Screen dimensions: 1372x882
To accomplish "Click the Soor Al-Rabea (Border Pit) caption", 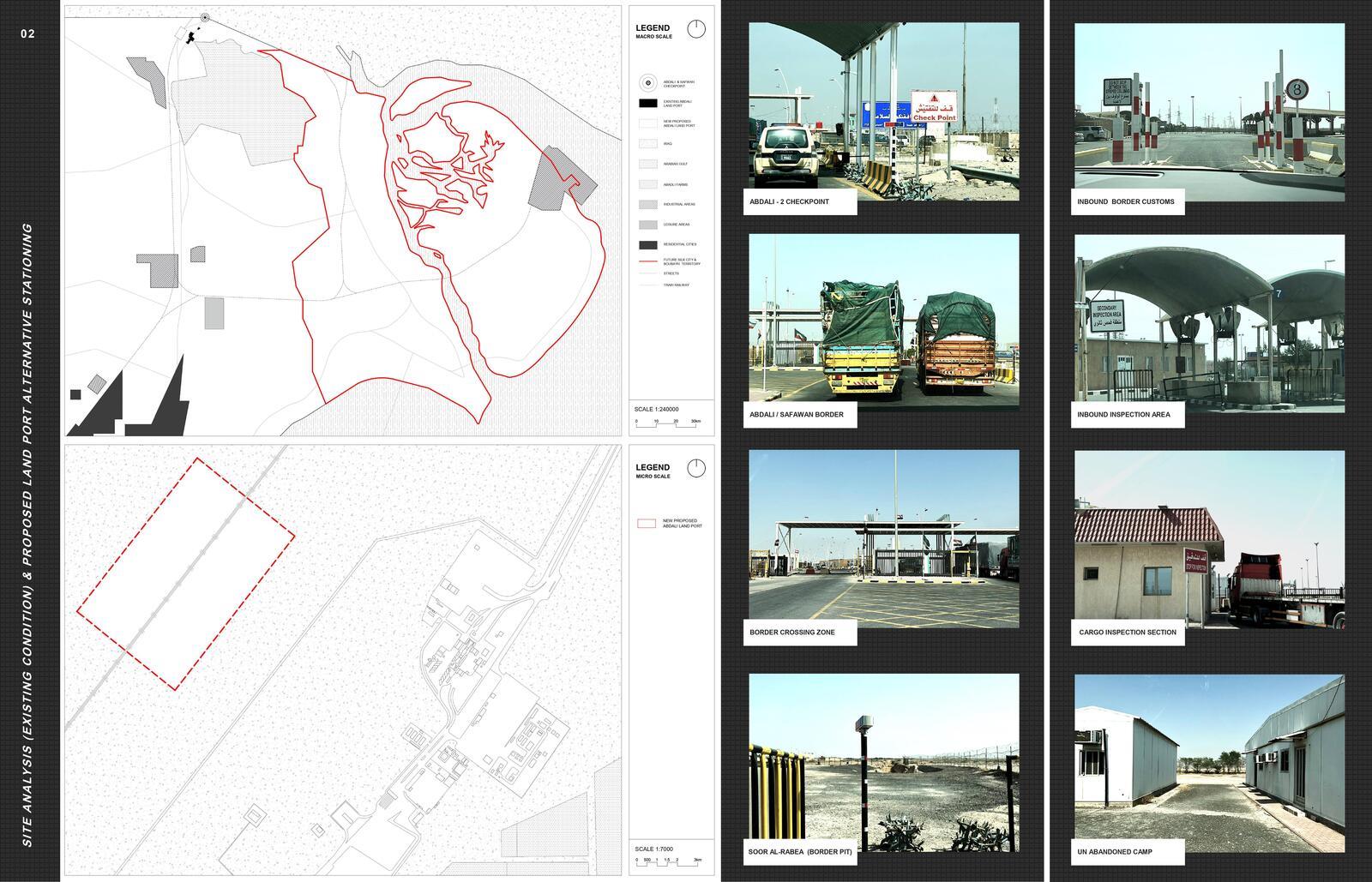I will 800,852.
